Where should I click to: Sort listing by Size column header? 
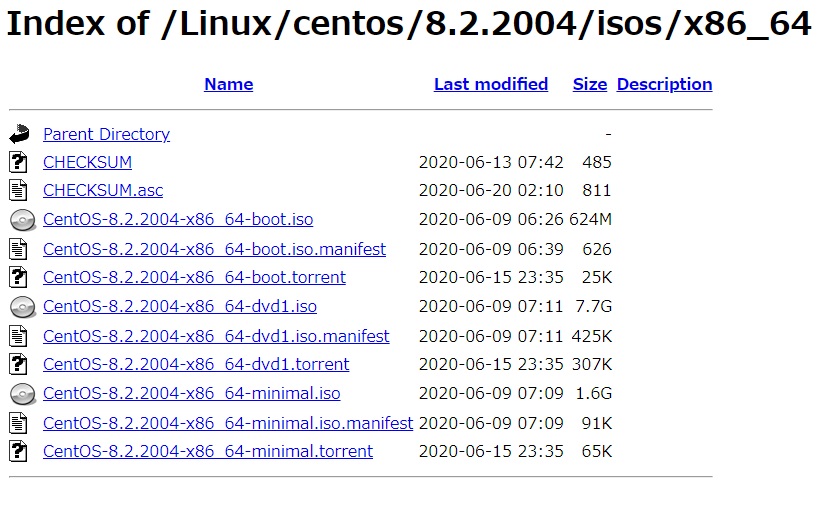[590, 84]
